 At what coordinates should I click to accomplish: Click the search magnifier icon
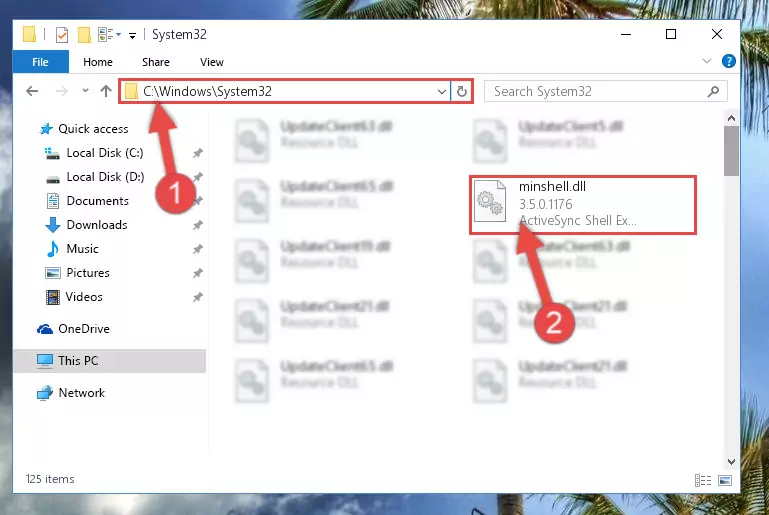point(714,91)
